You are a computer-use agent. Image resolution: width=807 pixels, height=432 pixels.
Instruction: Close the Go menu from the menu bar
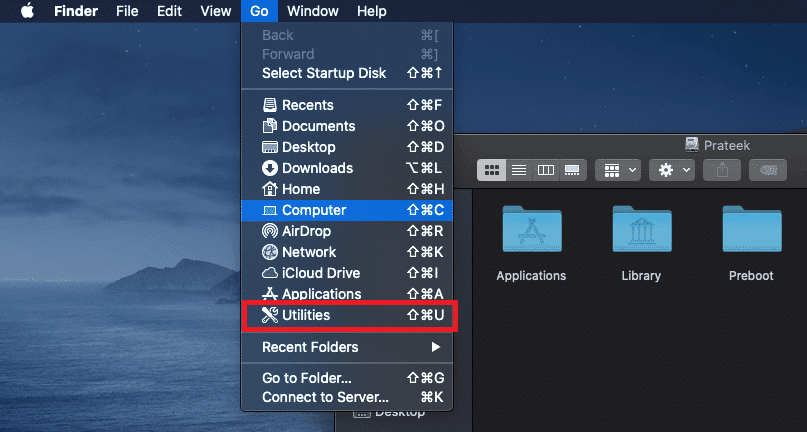(259, 11)
